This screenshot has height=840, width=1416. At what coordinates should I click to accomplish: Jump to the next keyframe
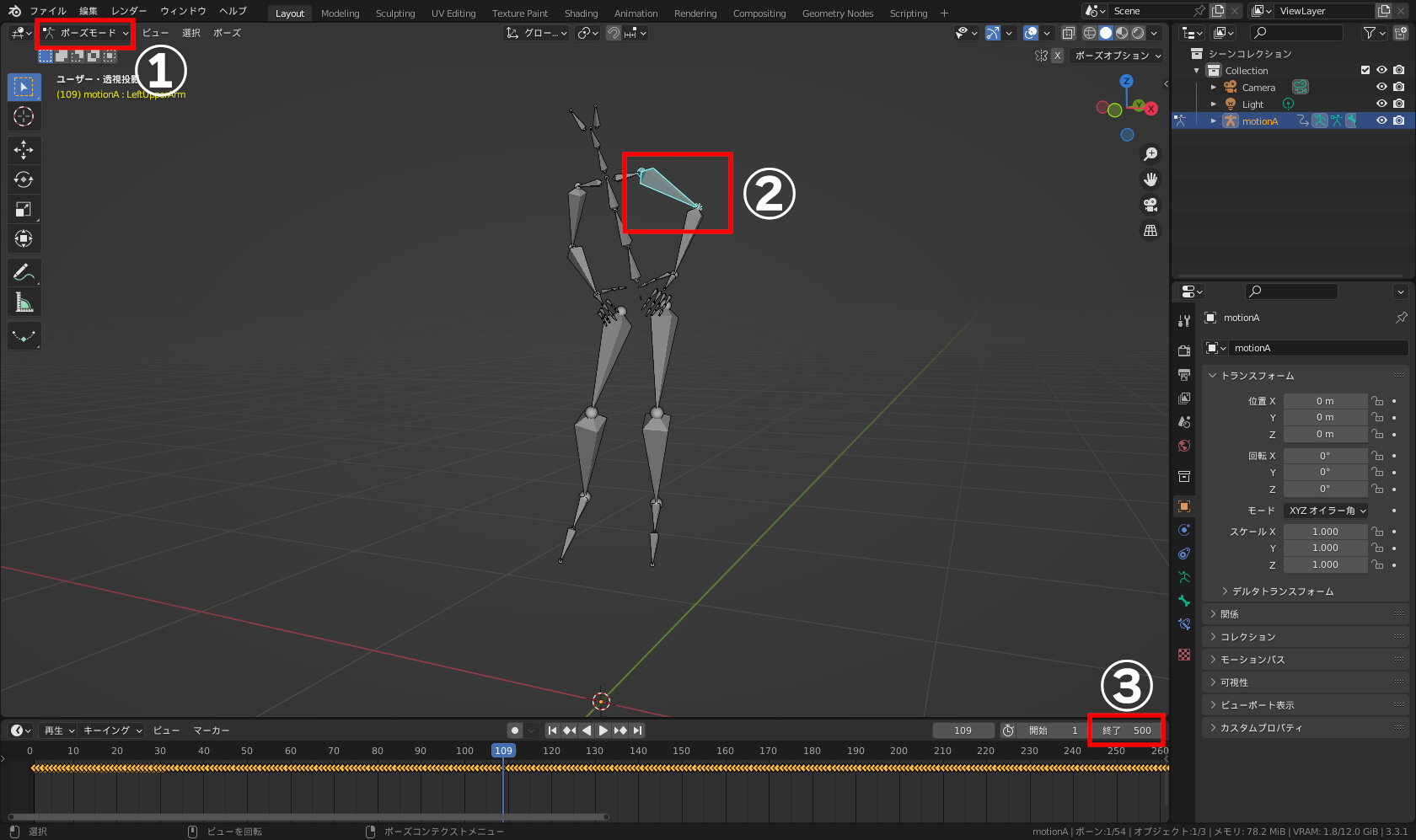[x=620, y=730]
